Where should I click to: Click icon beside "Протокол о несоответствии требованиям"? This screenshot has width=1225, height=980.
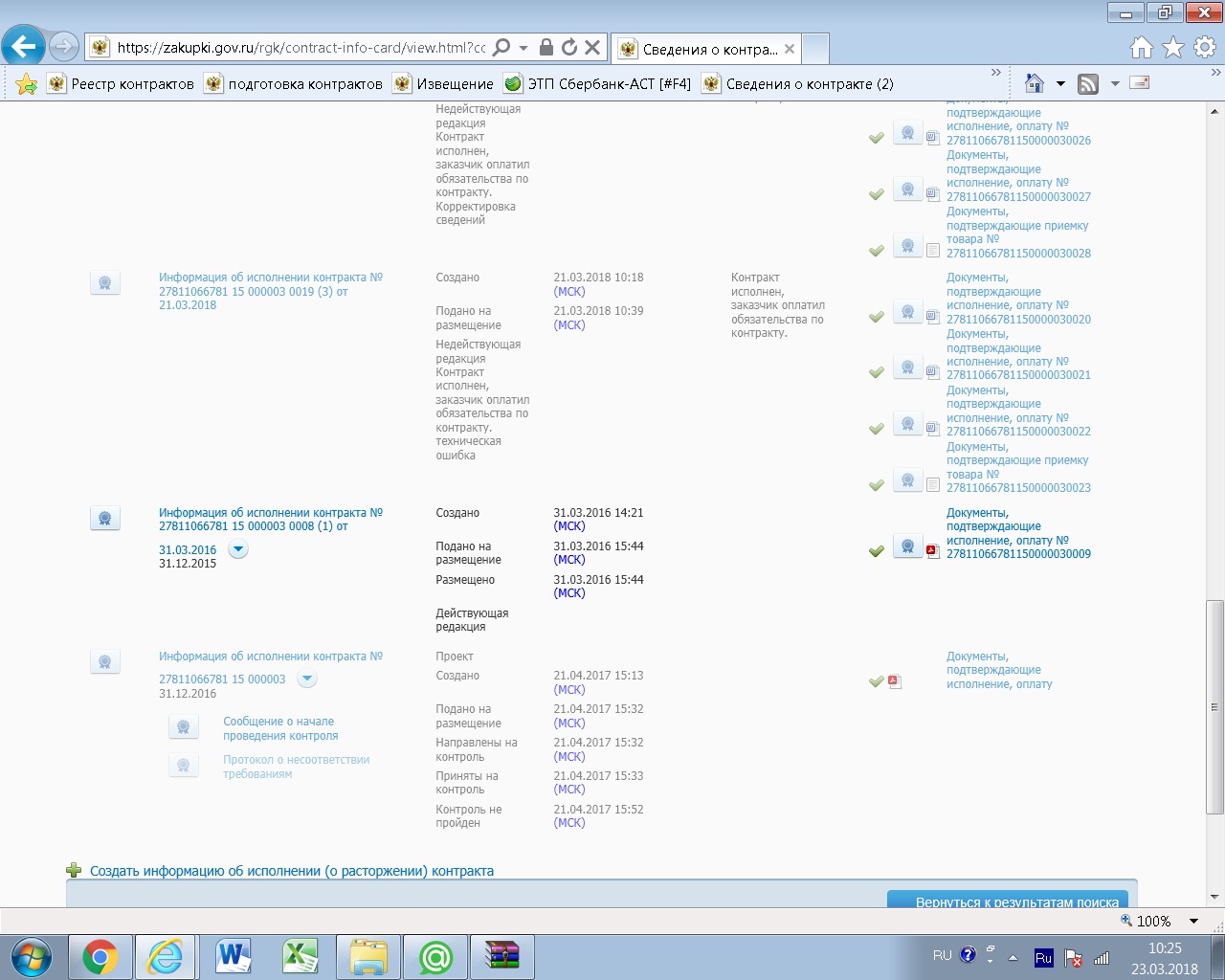(183, 766)
